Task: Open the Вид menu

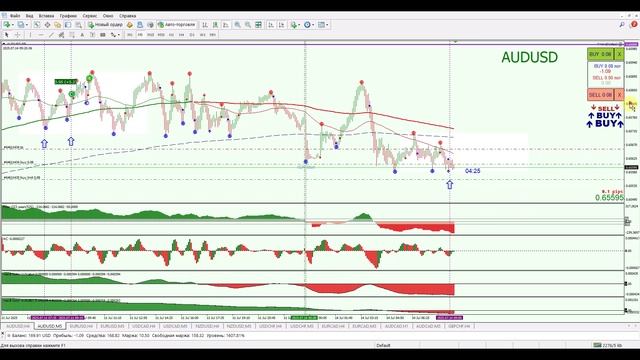Action: click(29, 16)
